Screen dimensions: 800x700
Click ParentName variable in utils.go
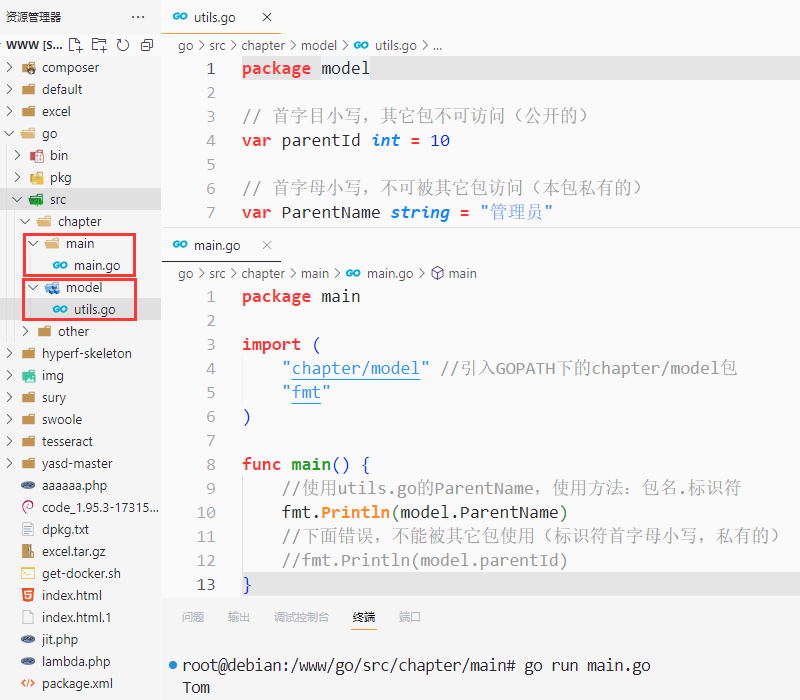point(331,212)
